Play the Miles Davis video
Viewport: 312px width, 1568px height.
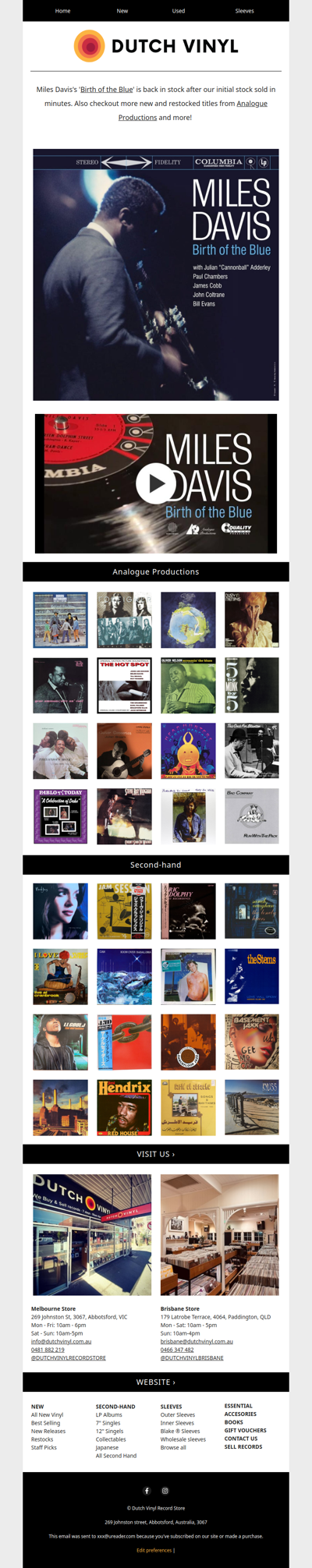pos(156,483)
